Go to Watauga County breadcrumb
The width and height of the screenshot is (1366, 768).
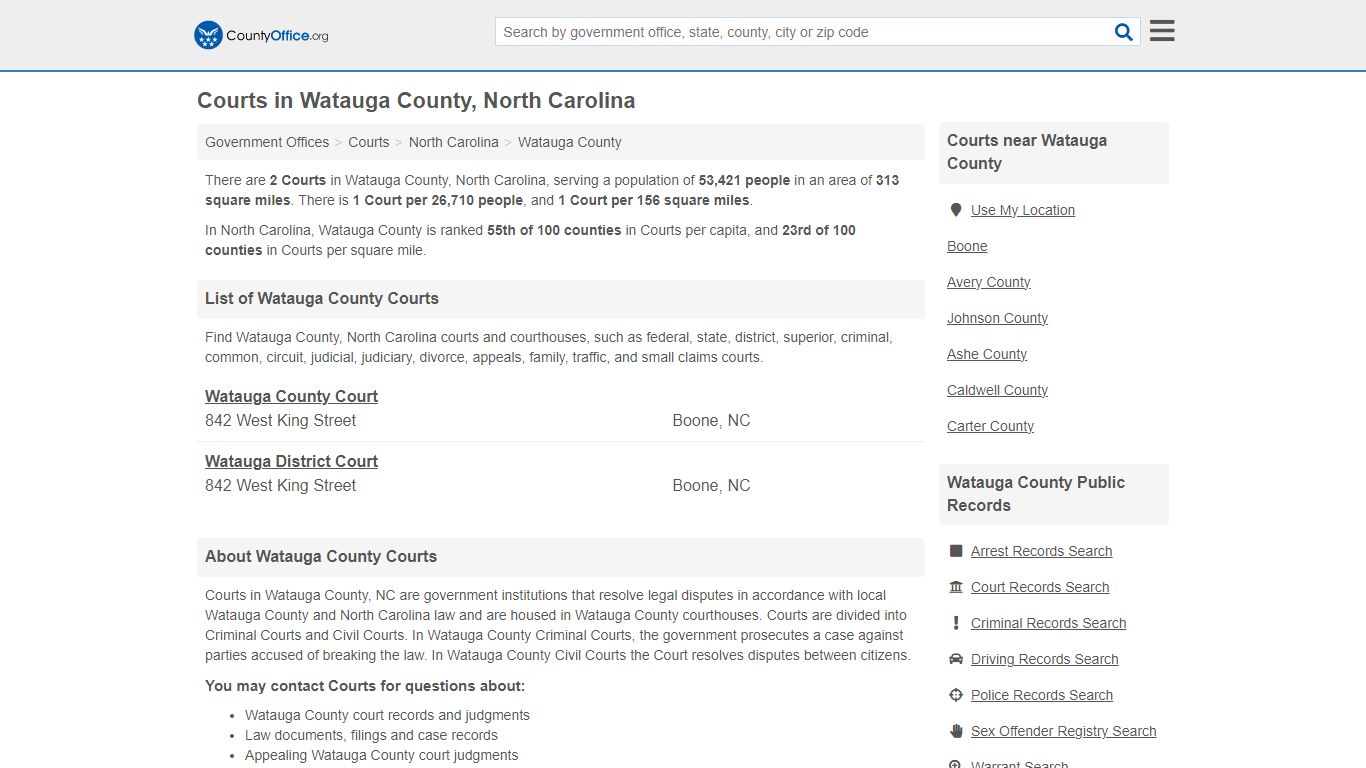570,142
